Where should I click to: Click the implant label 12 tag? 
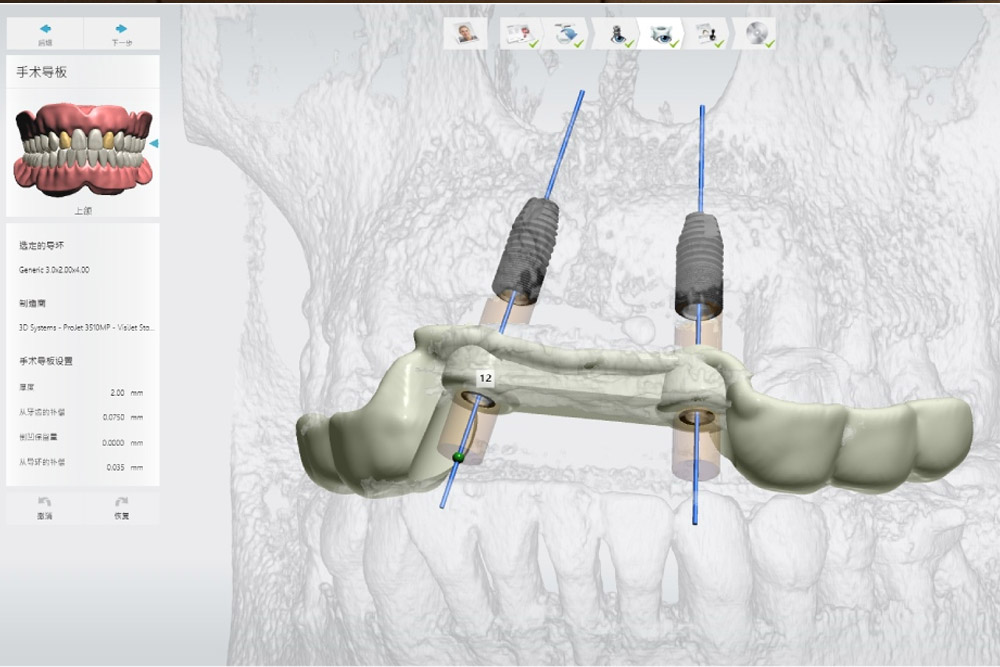(485, 379)
